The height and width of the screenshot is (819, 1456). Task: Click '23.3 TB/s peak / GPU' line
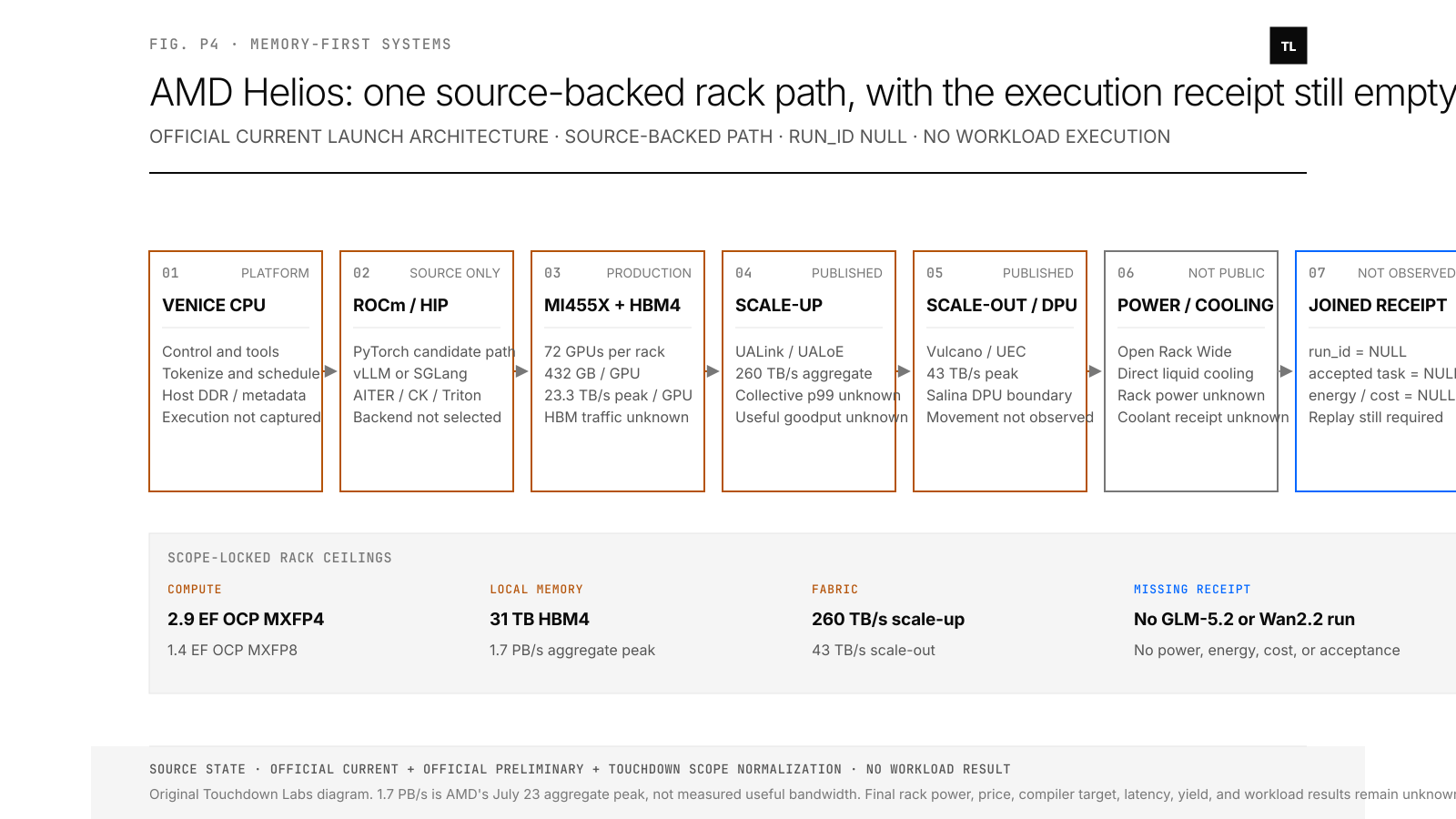click(x=618, y=395)
